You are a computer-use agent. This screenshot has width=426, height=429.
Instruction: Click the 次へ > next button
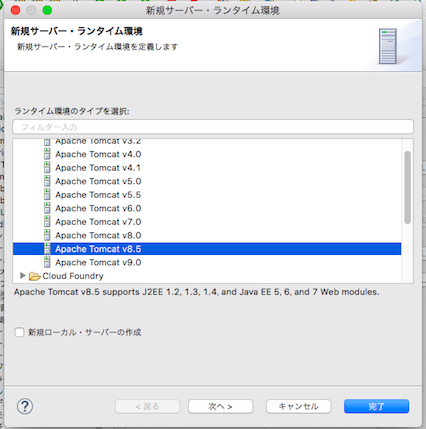click(x=221, y=406)
